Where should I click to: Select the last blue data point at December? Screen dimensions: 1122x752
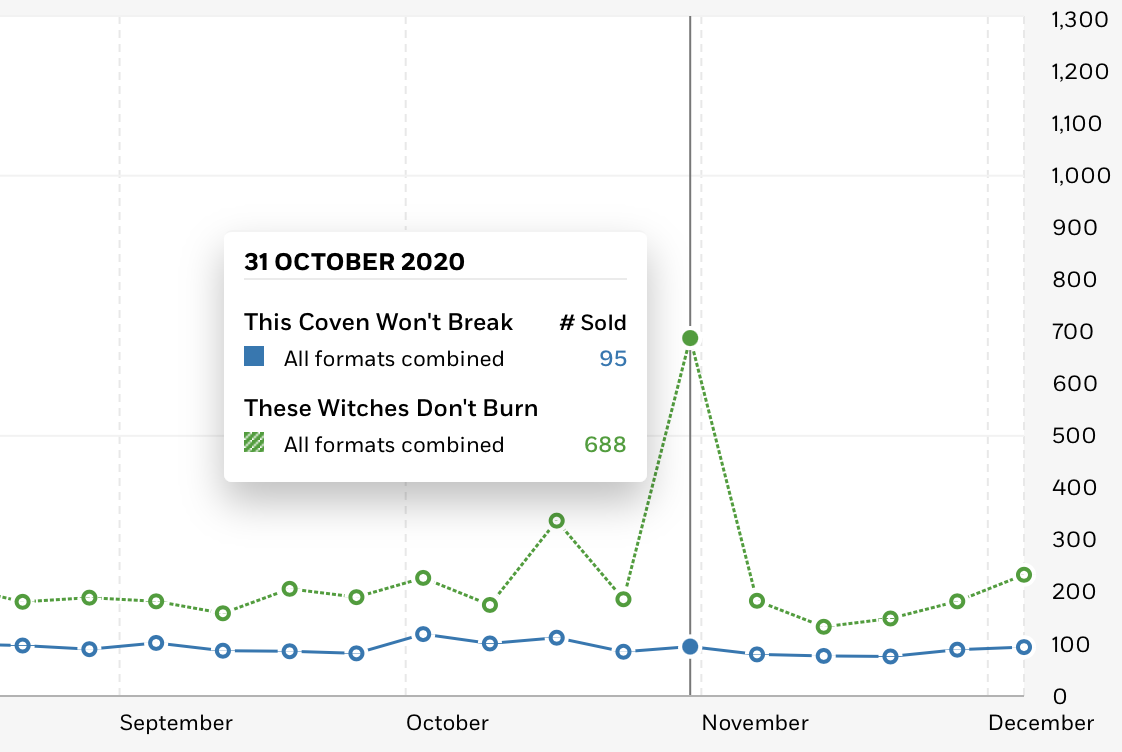point(1024,647)
